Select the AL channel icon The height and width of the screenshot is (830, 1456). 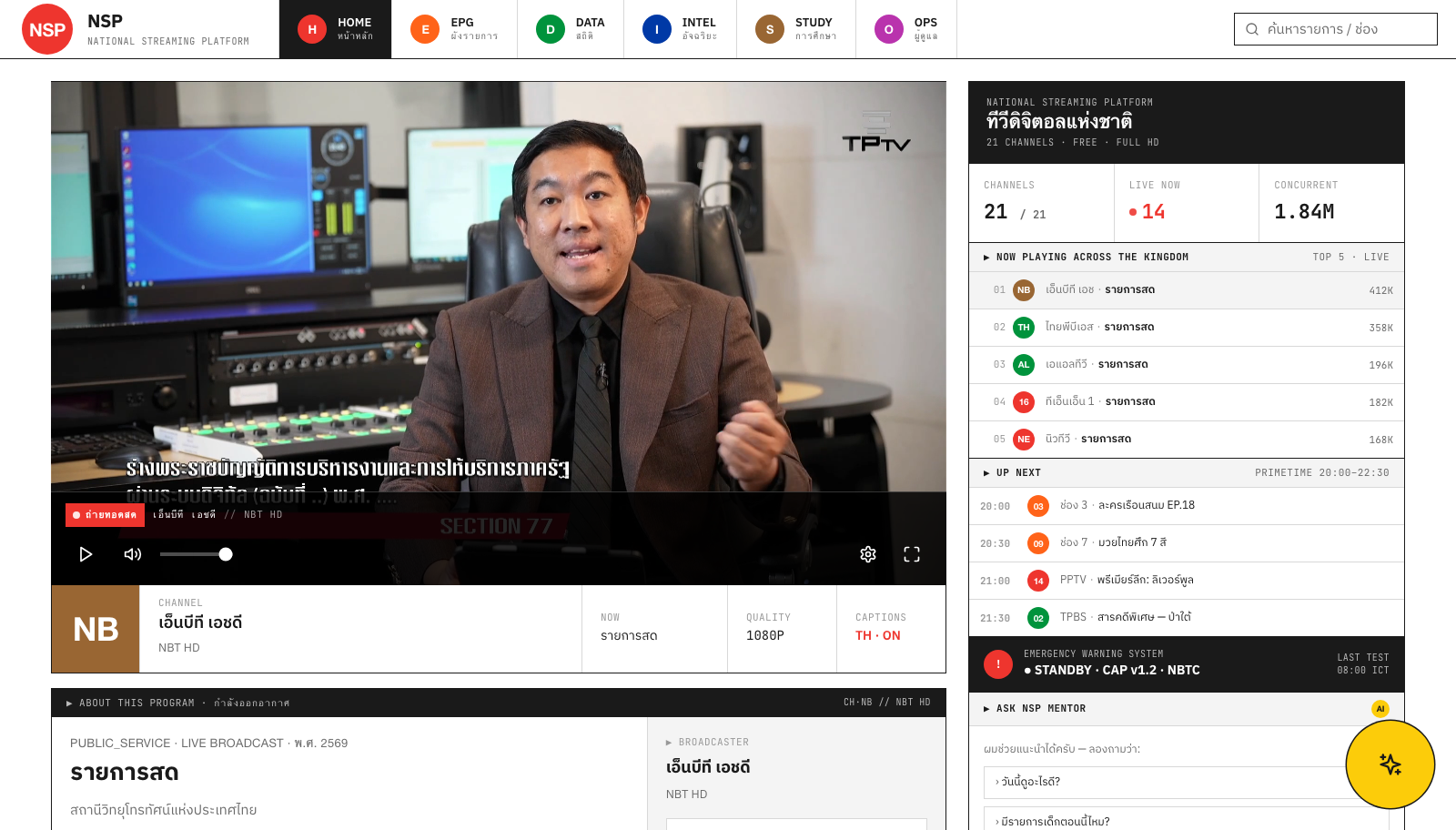1024,365
